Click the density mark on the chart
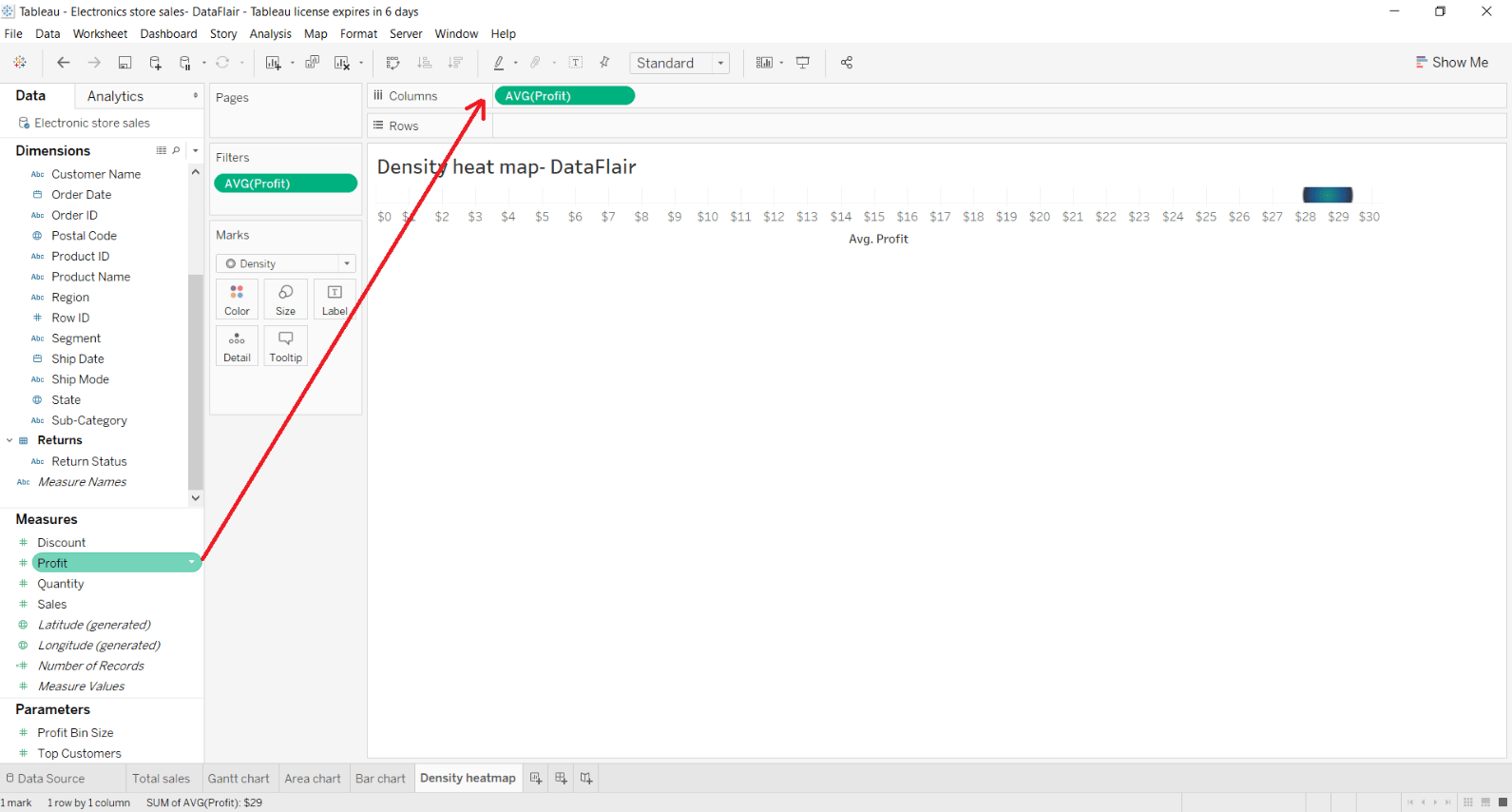 1328,195
